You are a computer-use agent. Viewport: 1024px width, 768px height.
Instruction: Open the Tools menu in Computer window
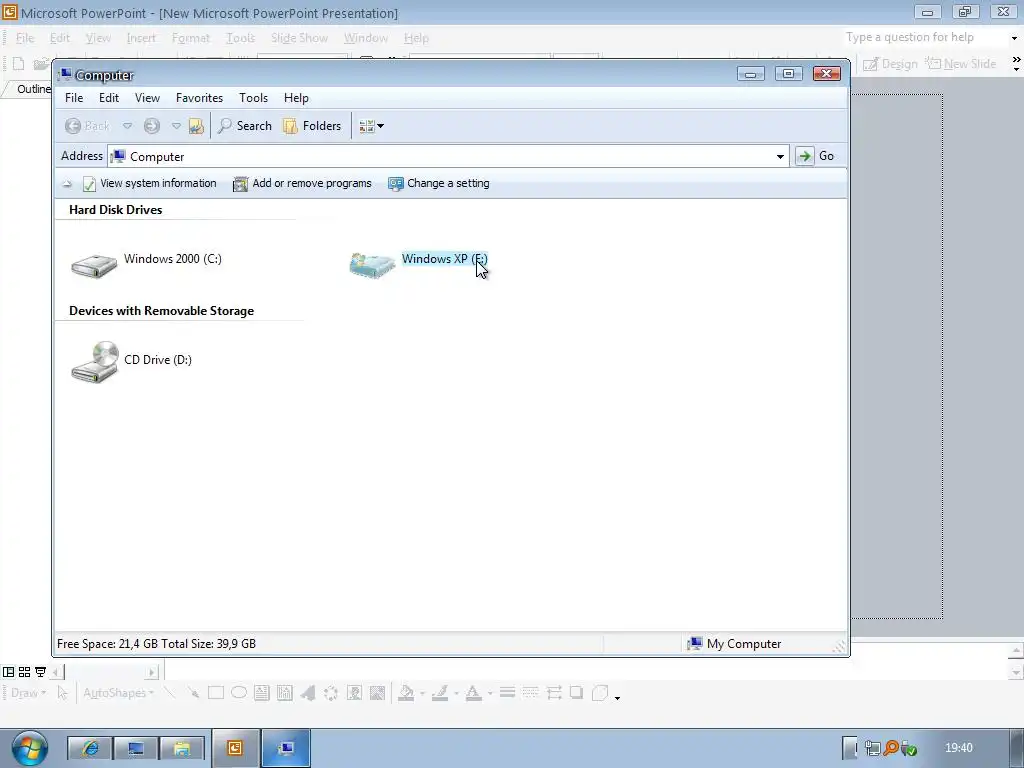point(253,98)
